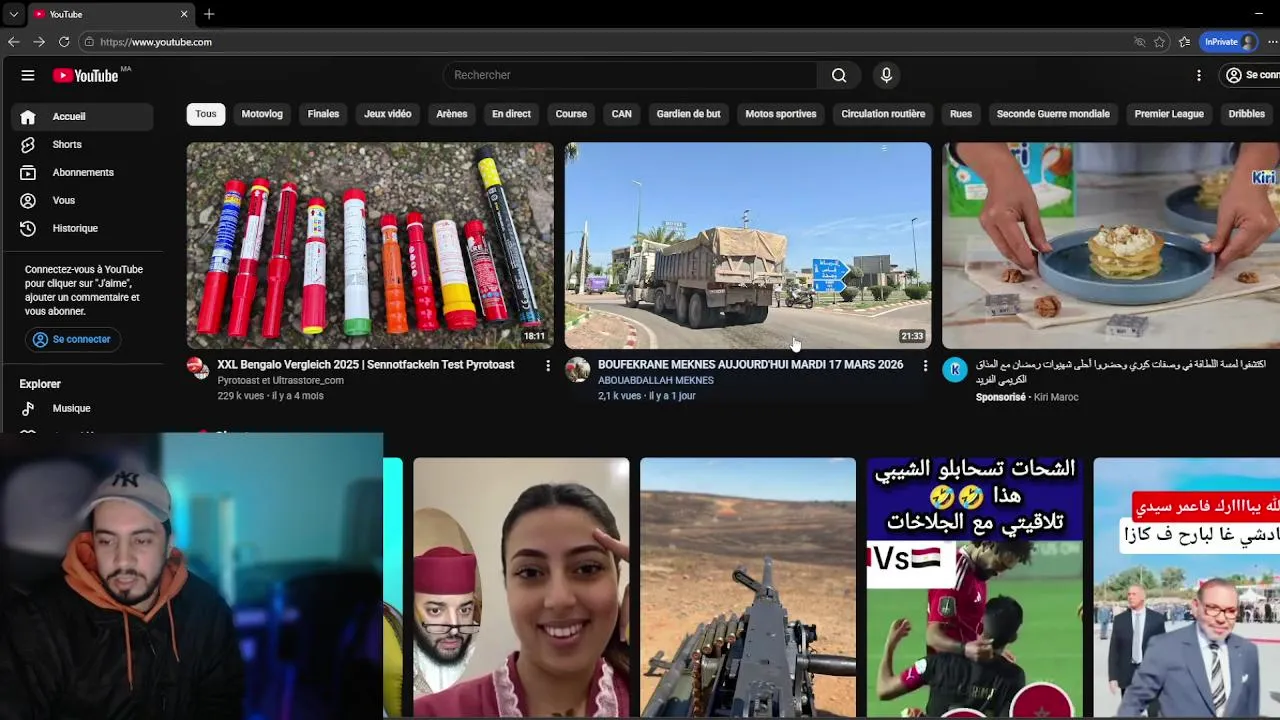Screen dimensions: 1280x720
Task: Open options menu for BOUFEKRANE MEKNES video
Action: pyautogui.click(x=925, y=366)
